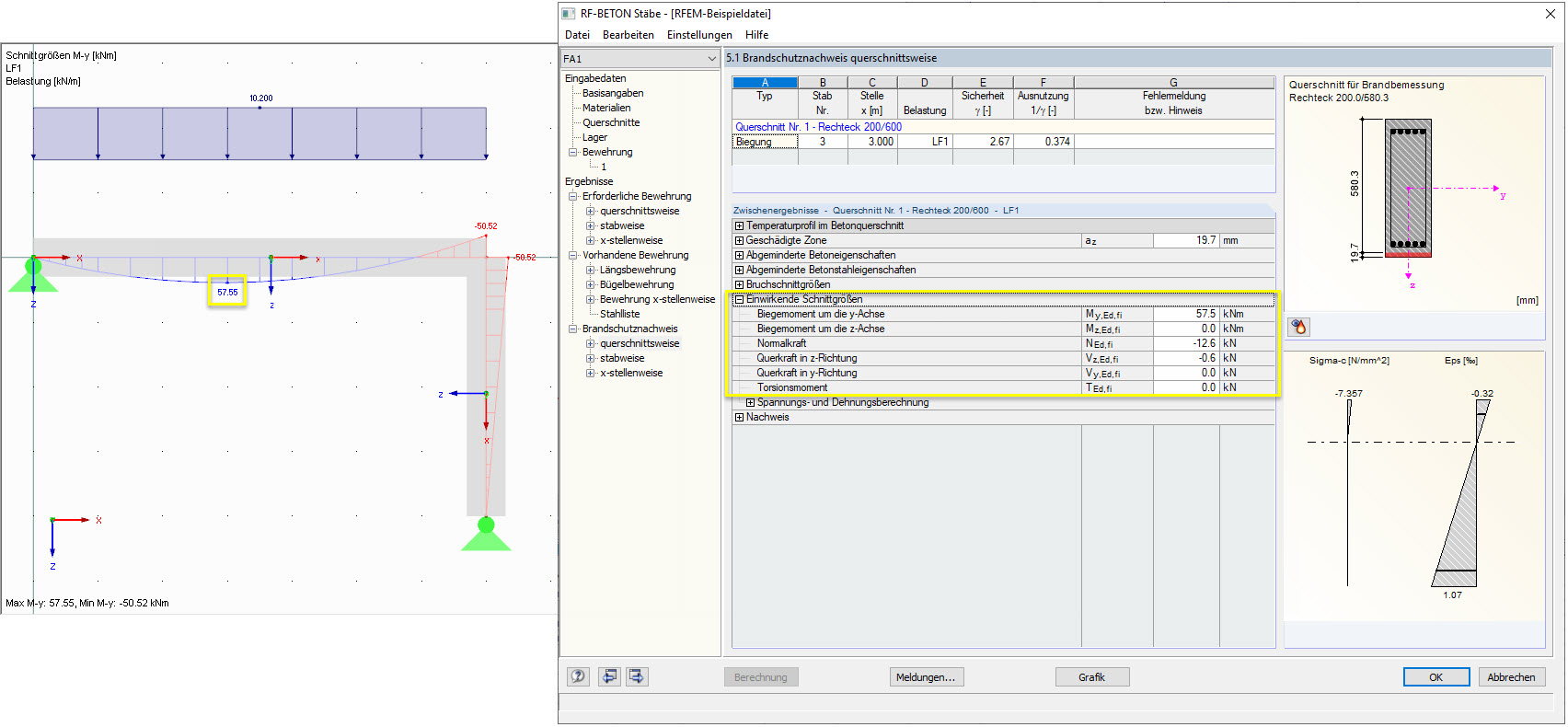Select Materialien in the navigator tree
1568x727 pixels.
[x=606, y=108]
